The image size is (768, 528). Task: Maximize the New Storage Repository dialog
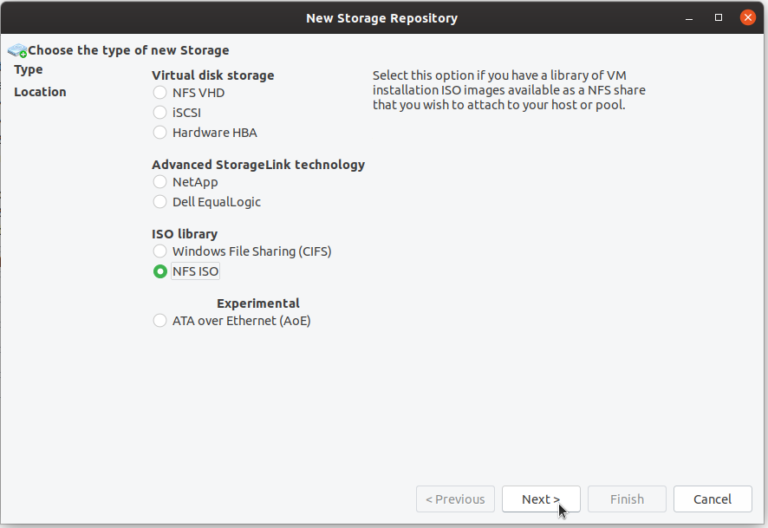pyautogui.click(x=718, y=17)
